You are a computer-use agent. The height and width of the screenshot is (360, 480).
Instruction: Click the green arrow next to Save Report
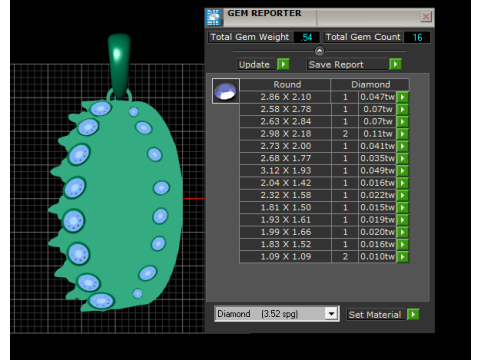(x=395, y=64)
